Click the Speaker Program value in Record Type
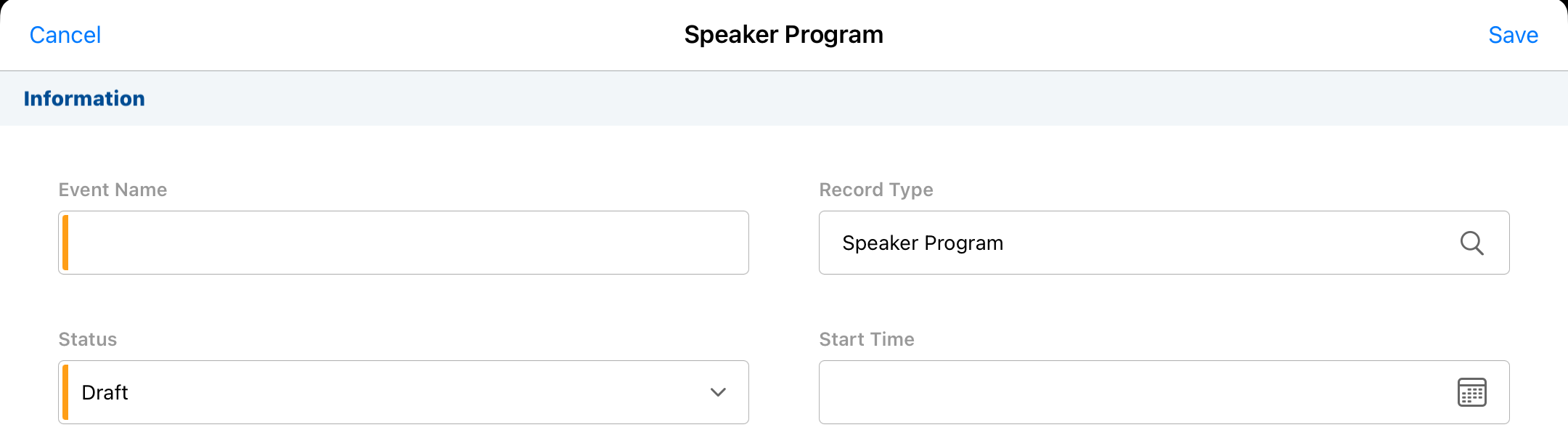This screenshot has height=446, width=1568. tap(922, 243)
